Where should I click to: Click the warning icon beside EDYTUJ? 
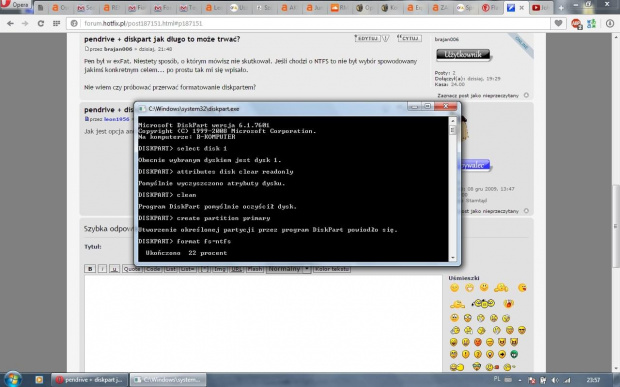(386, 38)
